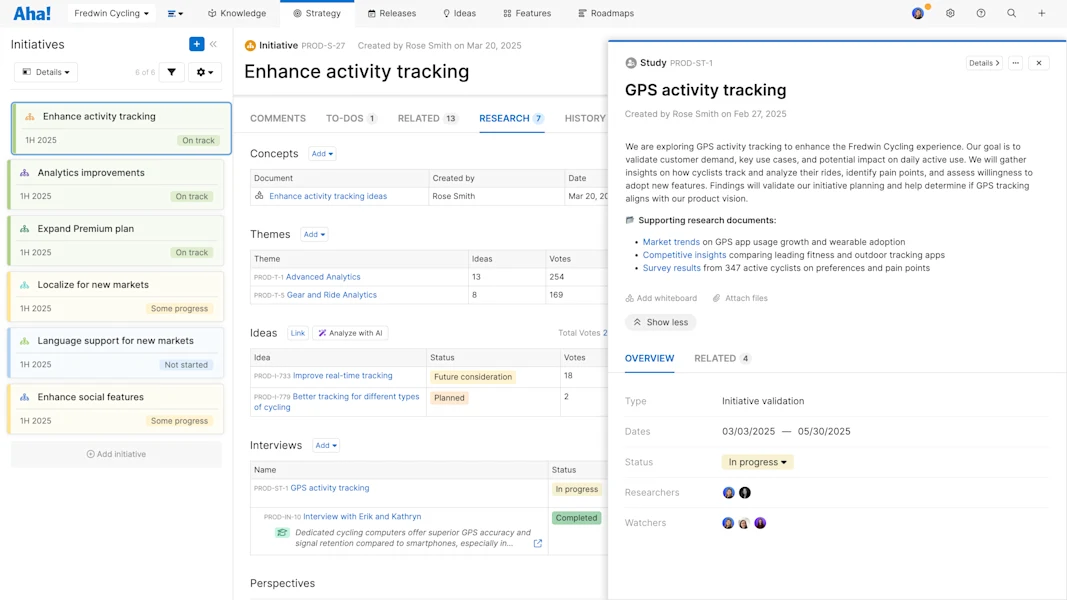Click the filter icon in Initiatives panel
1067x600 pixels.
point(171,72)
